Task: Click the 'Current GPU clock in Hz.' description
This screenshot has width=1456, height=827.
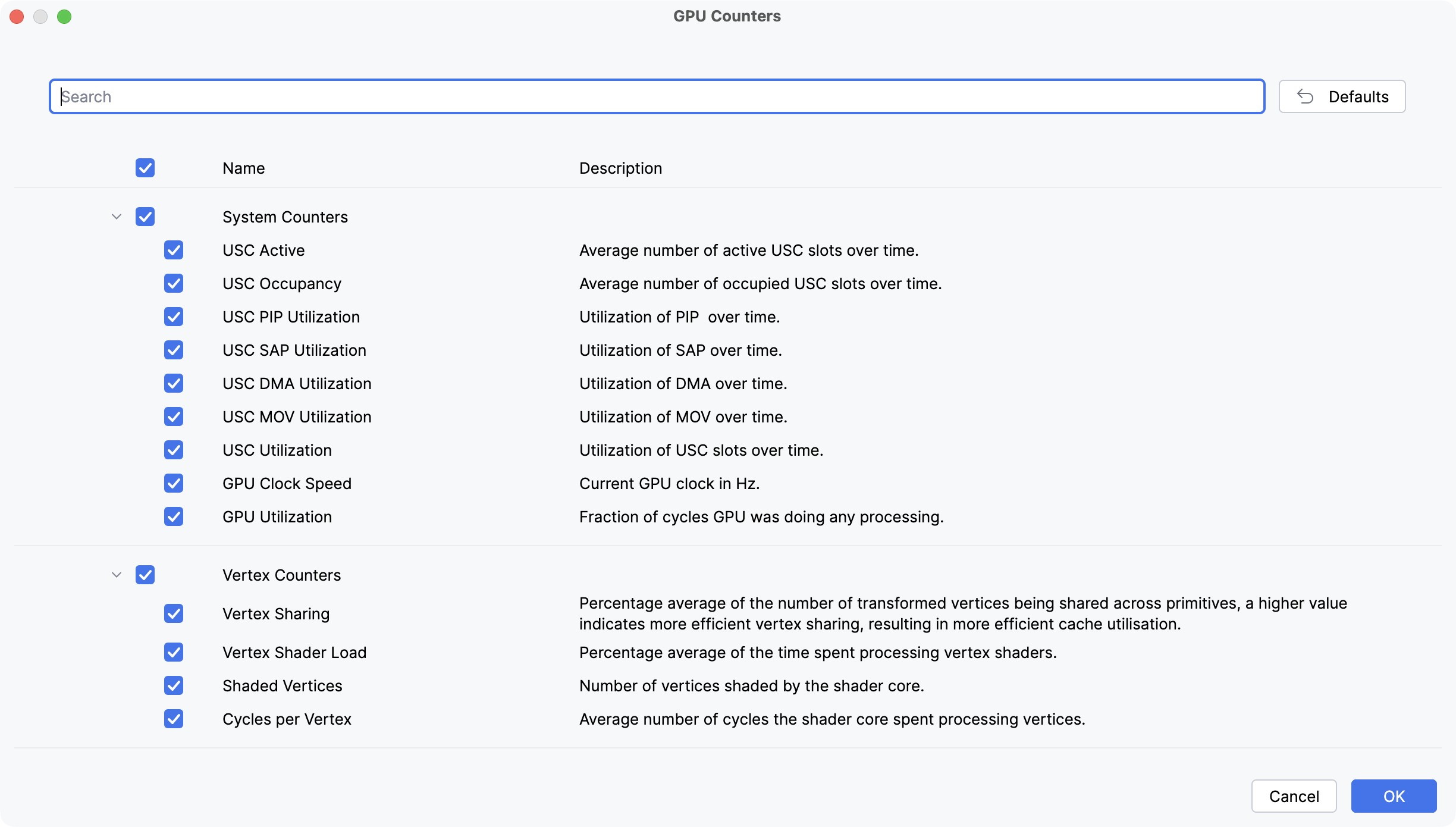Action: tap(670, 484)
